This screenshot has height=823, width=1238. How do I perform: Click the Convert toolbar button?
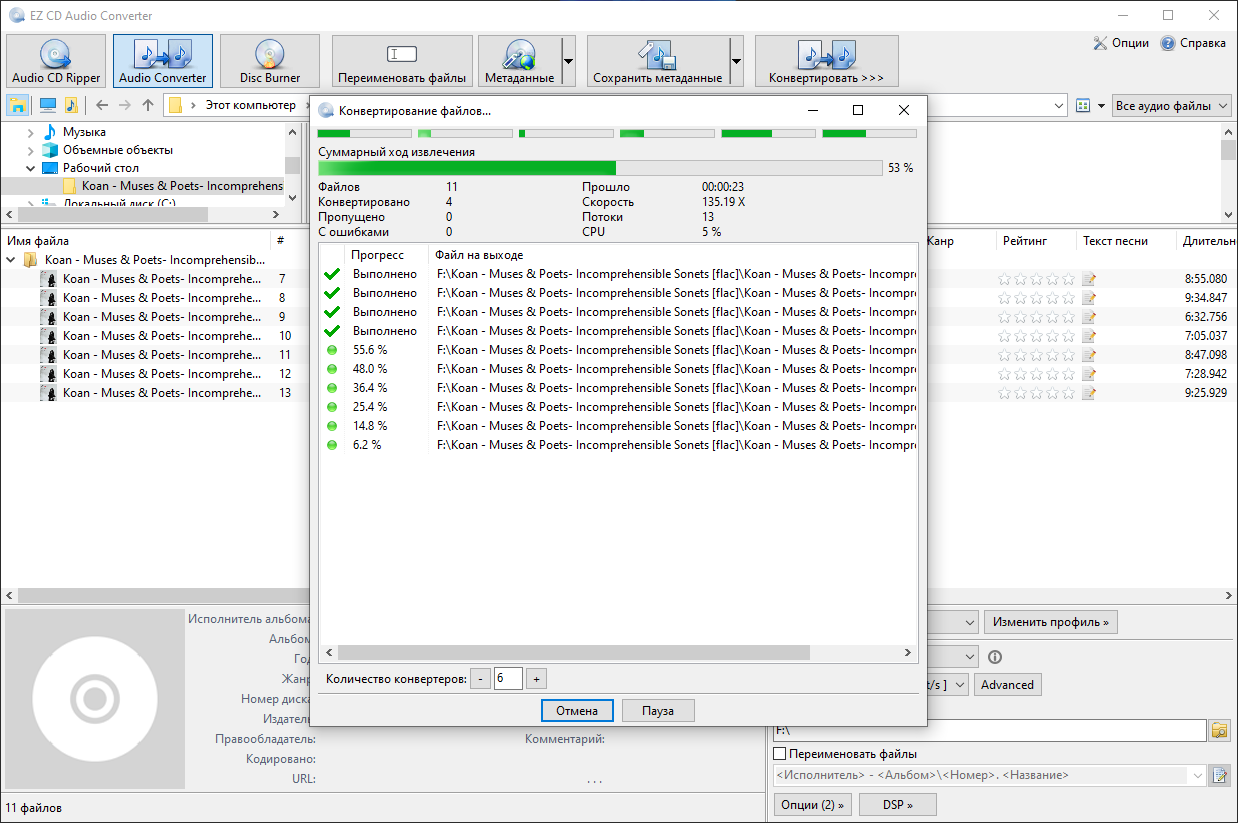[826, 61]
